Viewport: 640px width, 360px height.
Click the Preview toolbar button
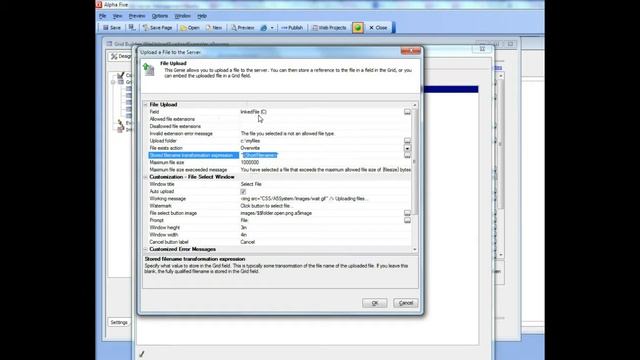pos(242,28)
